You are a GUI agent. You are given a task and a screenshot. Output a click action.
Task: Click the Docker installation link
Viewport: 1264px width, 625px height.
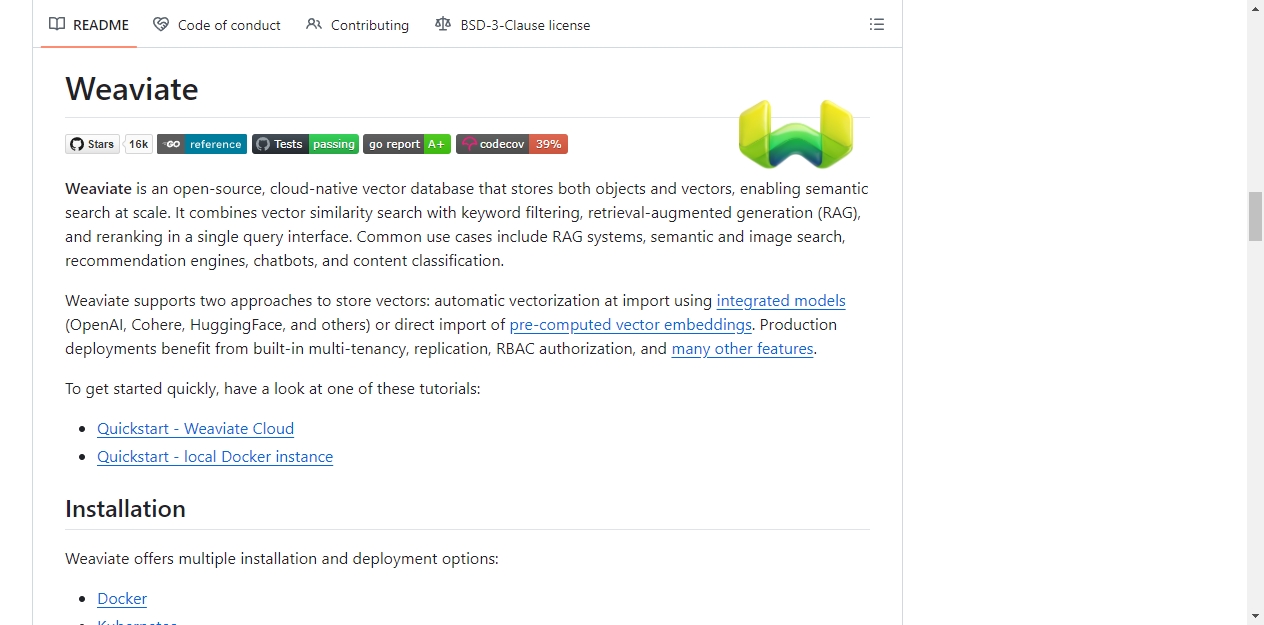coord(122,598)
